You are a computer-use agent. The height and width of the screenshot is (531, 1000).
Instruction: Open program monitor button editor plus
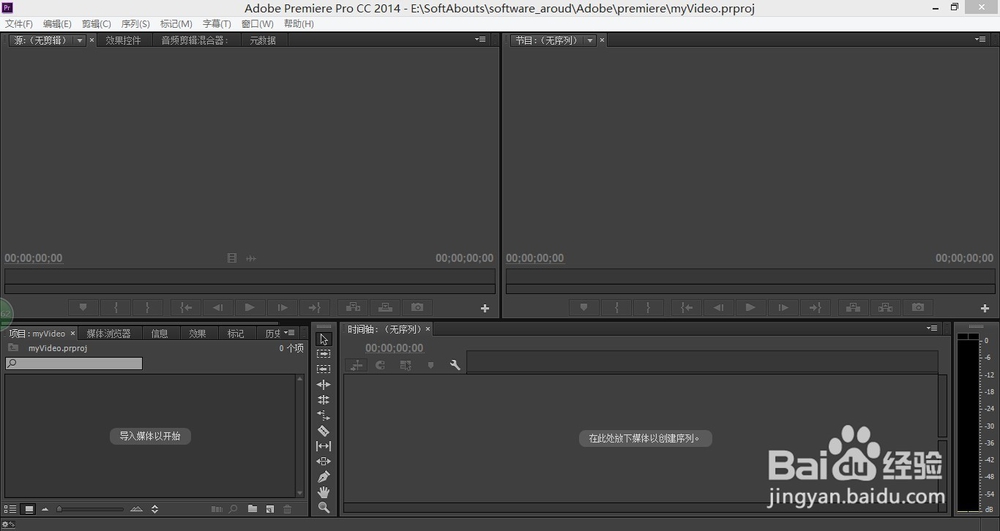(x=985, y=308)
